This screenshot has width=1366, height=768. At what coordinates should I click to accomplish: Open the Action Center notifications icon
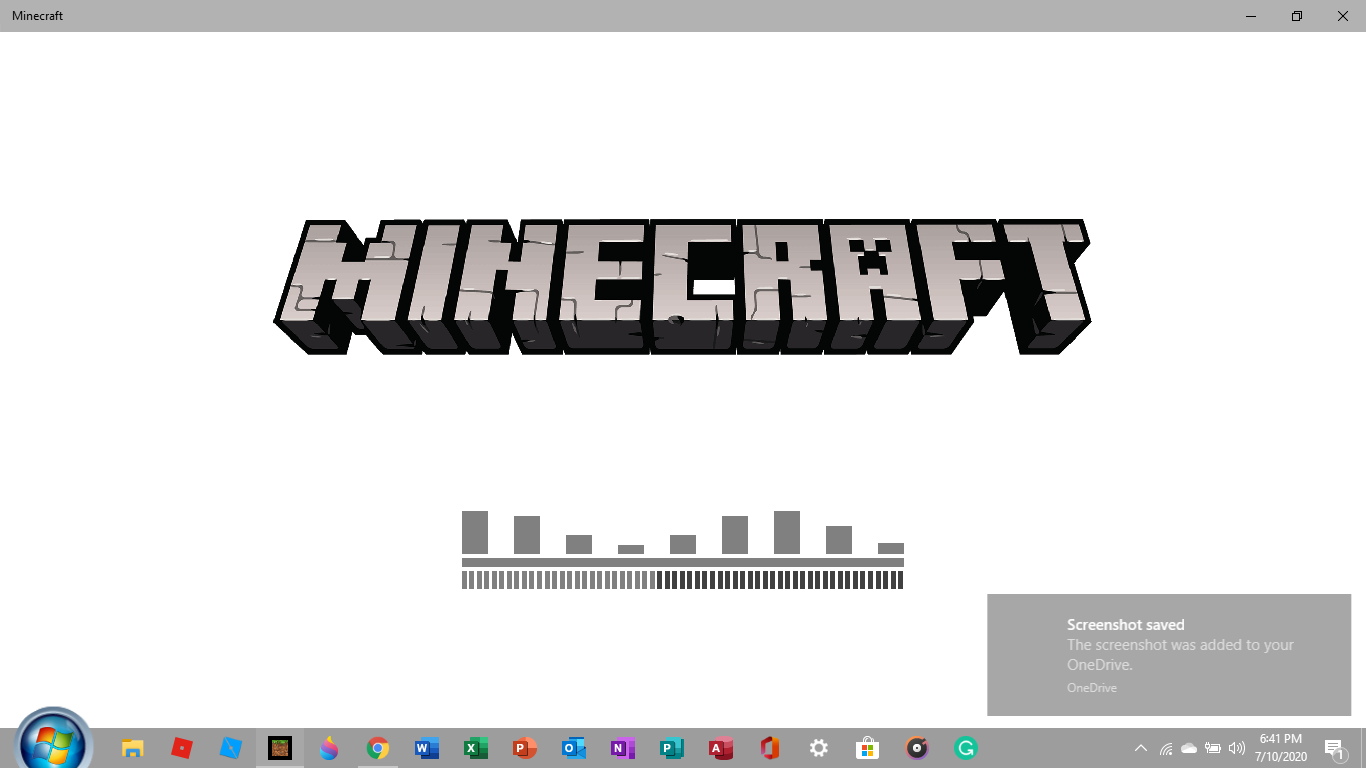1334,748
